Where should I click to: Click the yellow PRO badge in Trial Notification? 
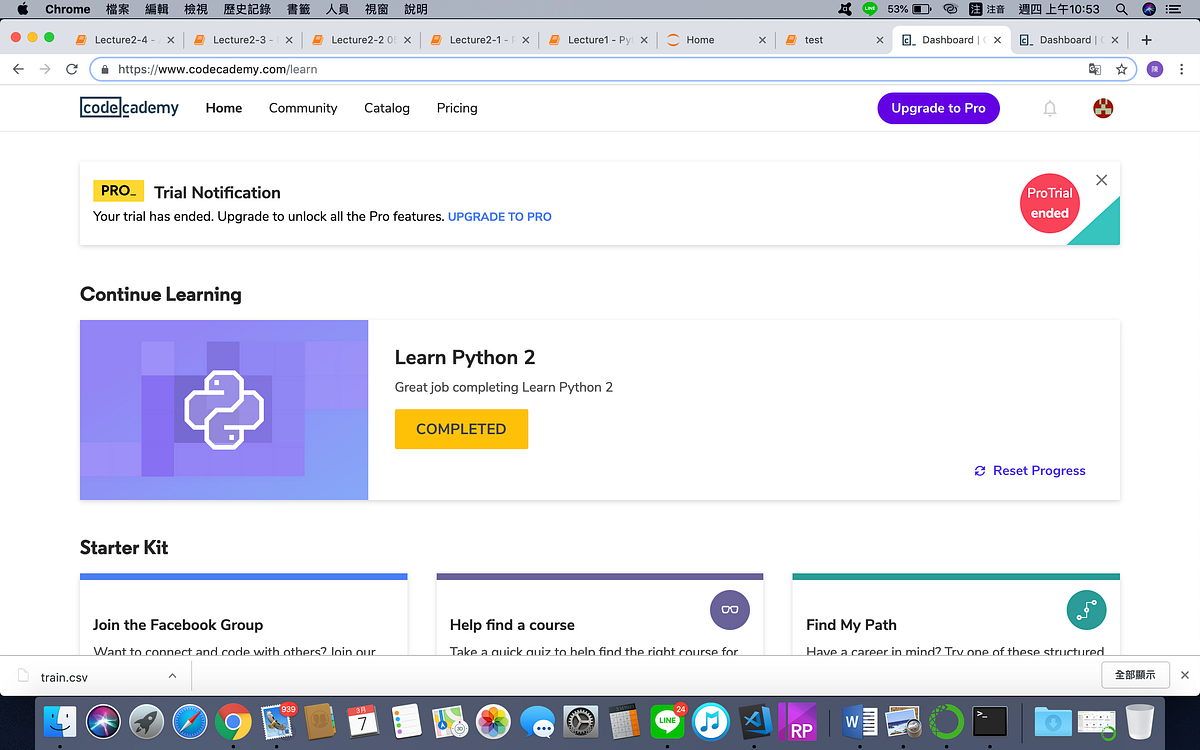[x=118, y=190]
